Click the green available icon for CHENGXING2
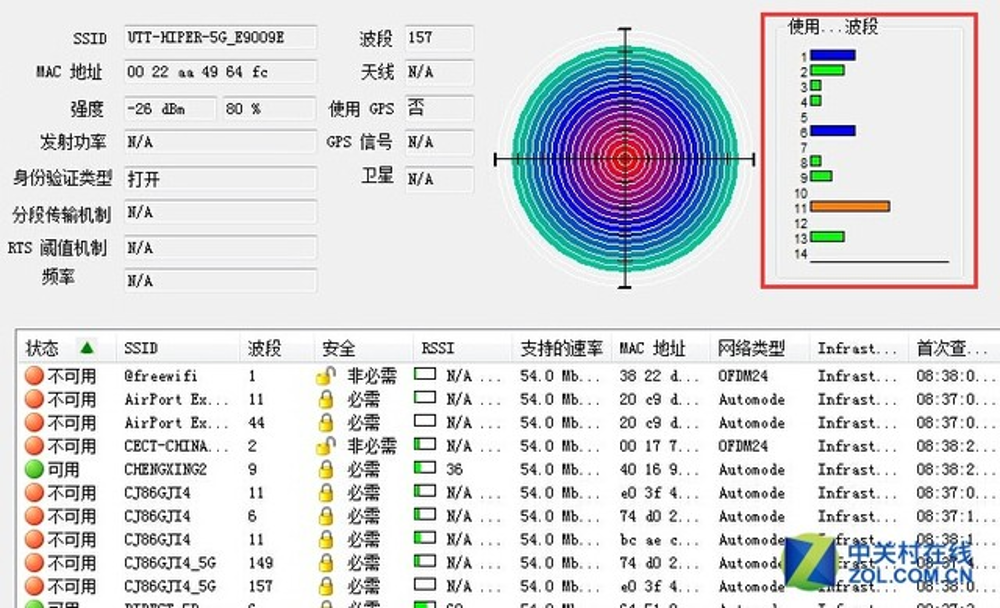Screen dimensions: 1000x608 pos(34,469)
